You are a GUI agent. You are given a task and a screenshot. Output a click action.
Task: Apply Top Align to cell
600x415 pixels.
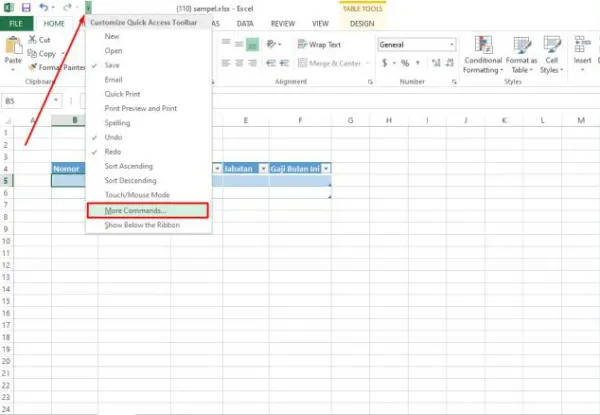pyautogui.click(x=226, y=44)
